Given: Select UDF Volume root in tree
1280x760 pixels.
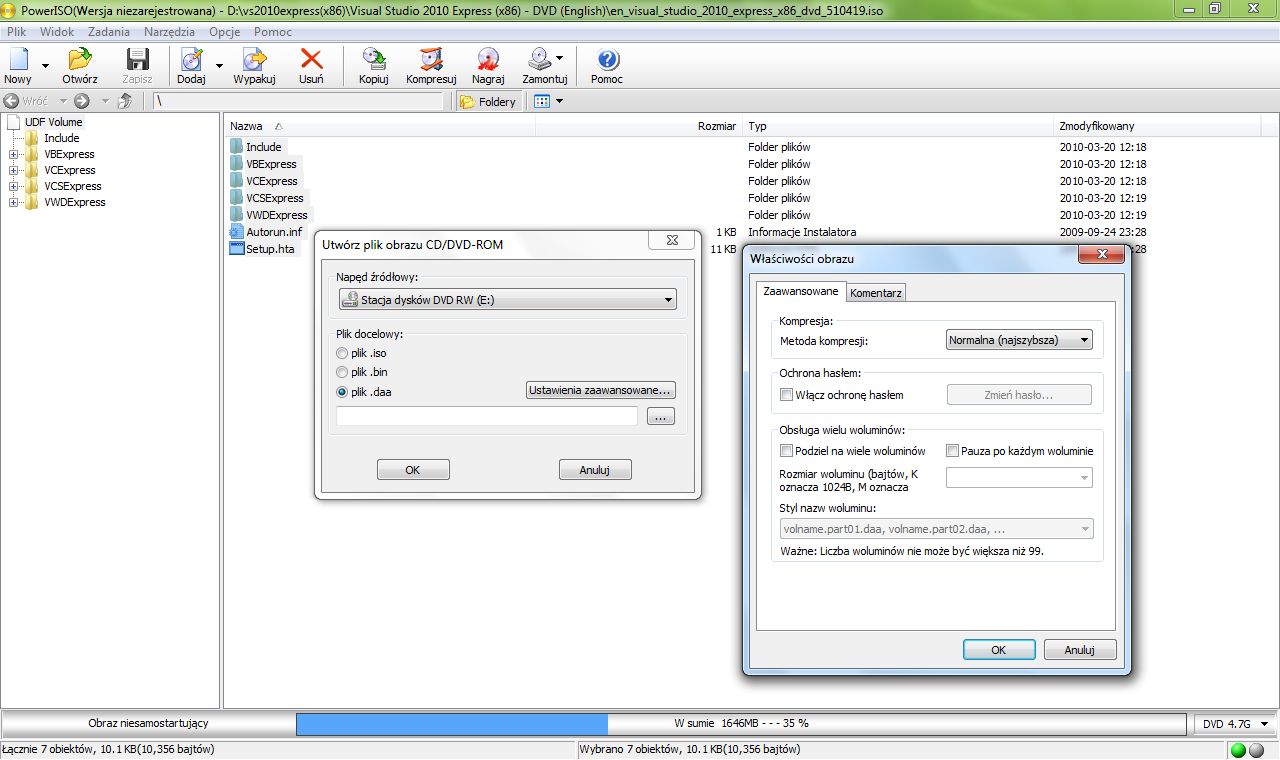Looking at the screenshot, I should coord(53,122).
